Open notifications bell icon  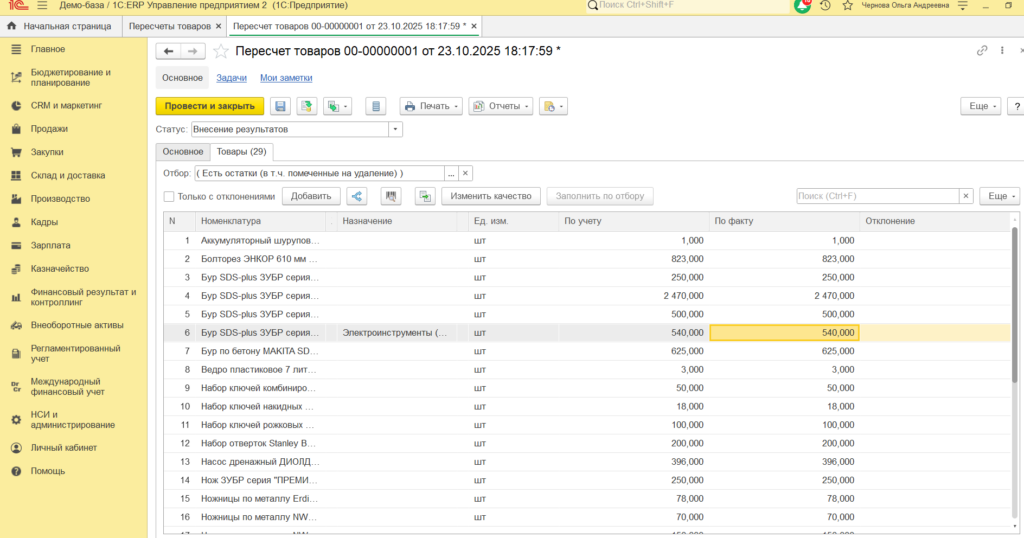click(802, 5)
